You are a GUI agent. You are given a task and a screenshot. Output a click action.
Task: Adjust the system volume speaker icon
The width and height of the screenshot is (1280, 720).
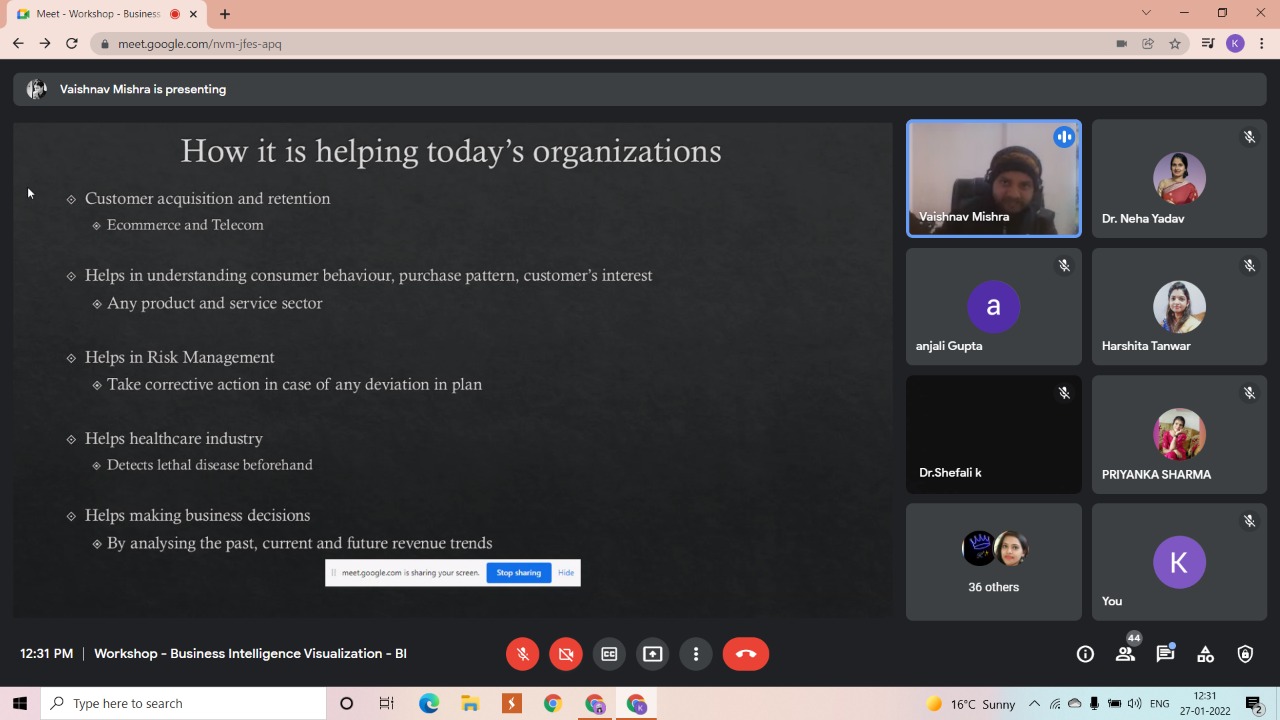tap(1134, 704)
